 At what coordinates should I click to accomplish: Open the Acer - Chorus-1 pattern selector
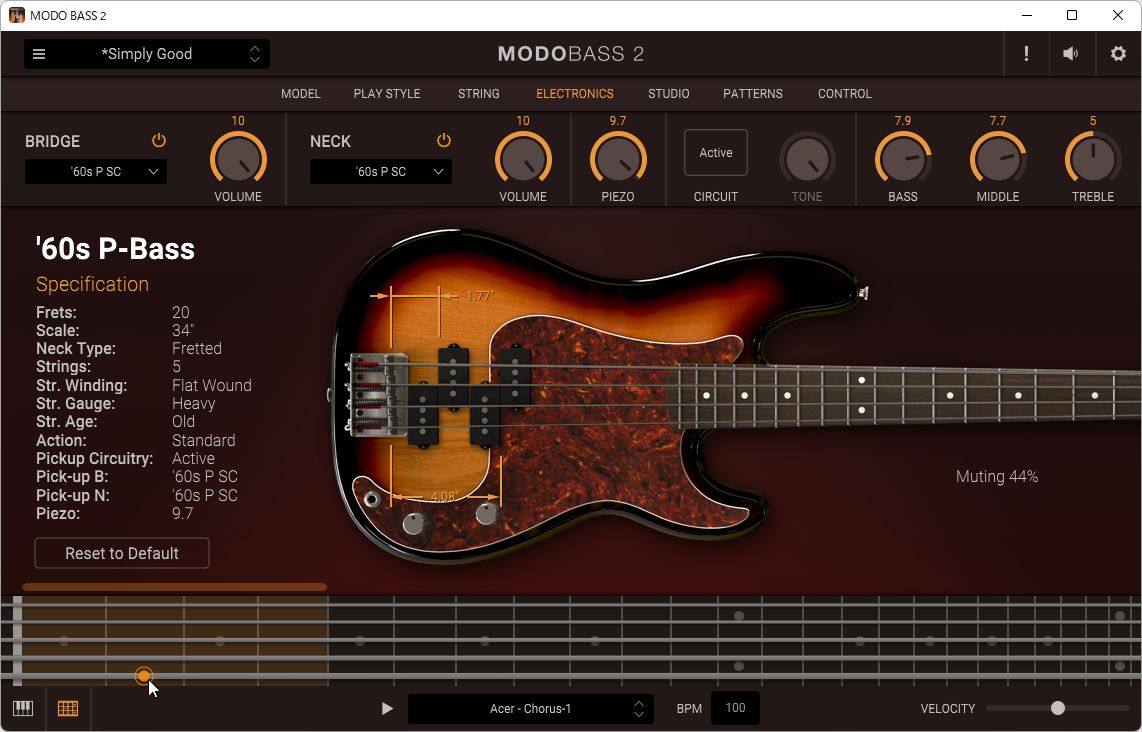tap(530, 708)
